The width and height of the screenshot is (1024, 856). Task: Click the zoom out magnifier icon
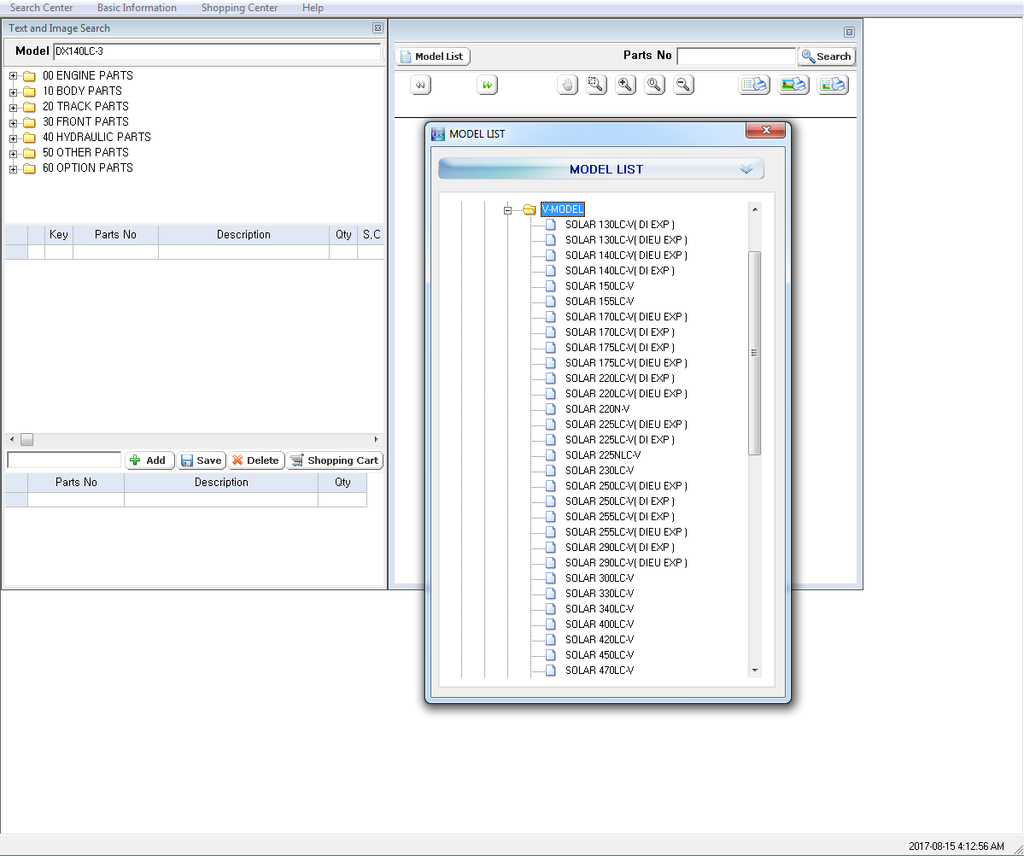683,85
